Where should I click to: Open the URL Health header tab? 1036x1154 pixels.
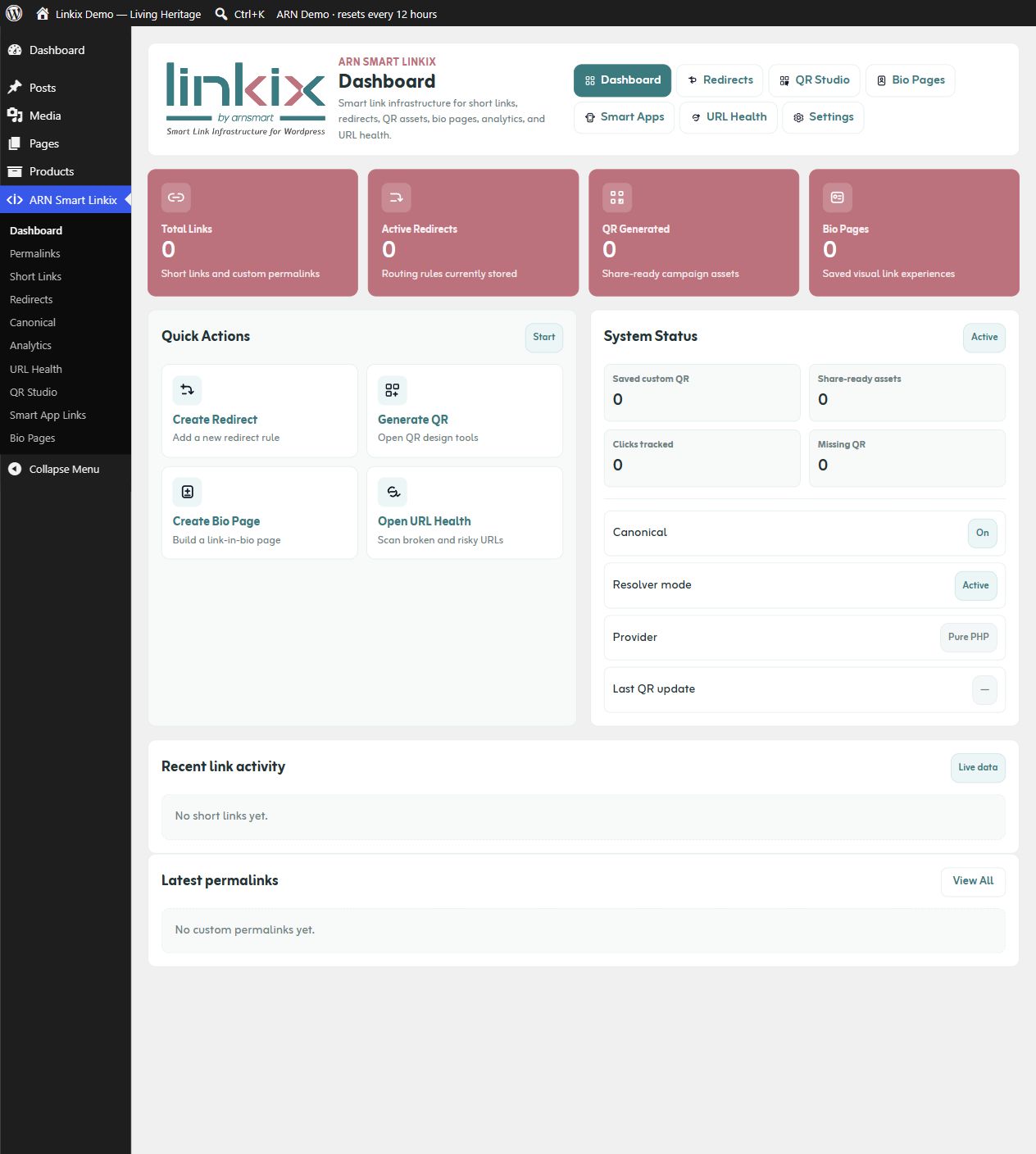[x=728, y=117]
